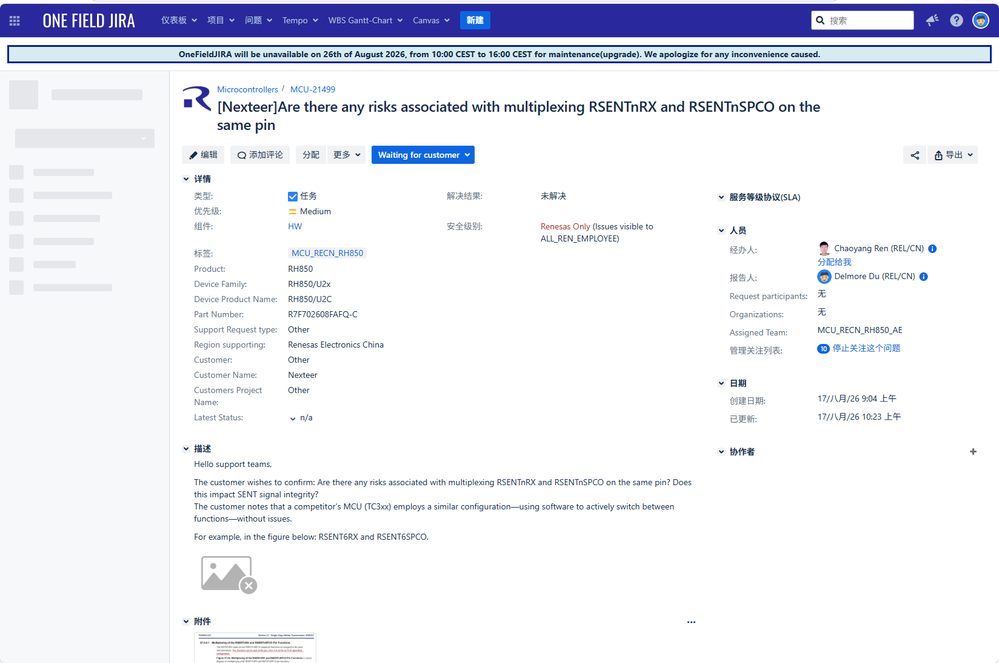This screenshot has width=999, height=663.
Task: Click the search magnifier icon
Action: [820, 20]
